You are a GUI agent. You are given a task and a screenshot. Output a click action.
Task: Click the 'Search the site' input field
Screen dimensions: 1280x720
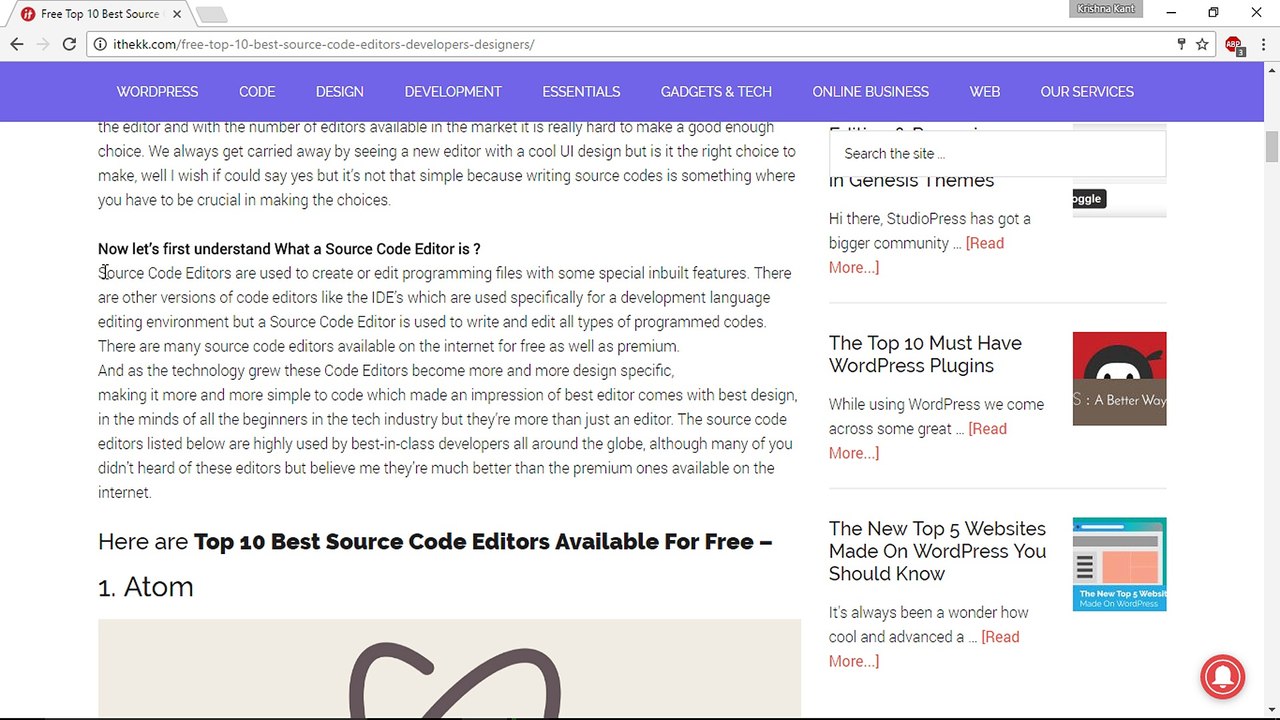tap(997, 154)
